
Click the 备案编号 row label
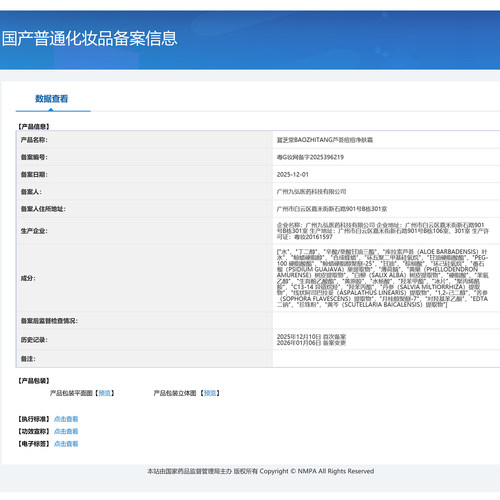tap(34, 157)
